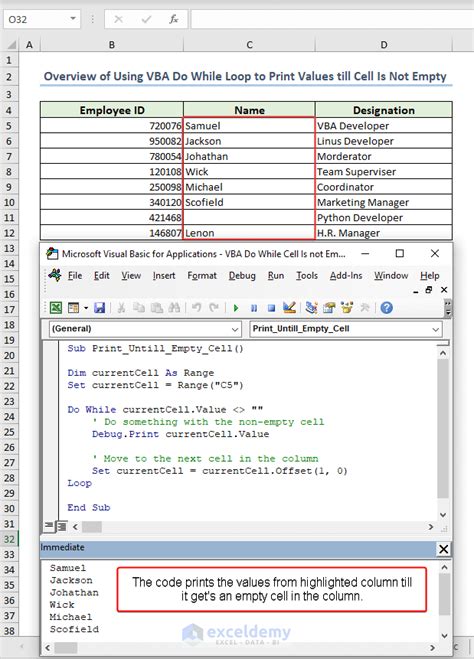Image resolution: width=474 pixels, height=659 pixels.
Task: Click the Insert Function fx button
Action: click(x=174, y=19)
